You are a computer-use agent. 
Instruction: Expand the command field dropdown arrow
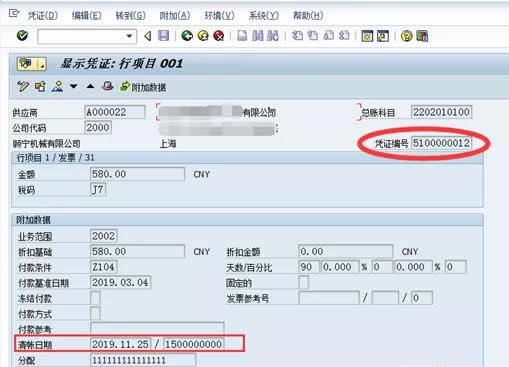coord(129,36)
